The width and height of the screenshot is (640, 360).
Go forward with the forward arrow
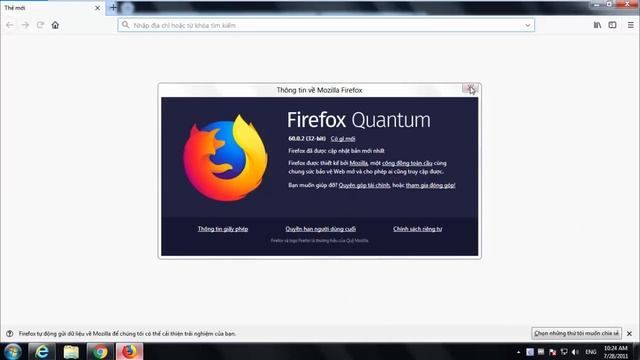point(25,25)
